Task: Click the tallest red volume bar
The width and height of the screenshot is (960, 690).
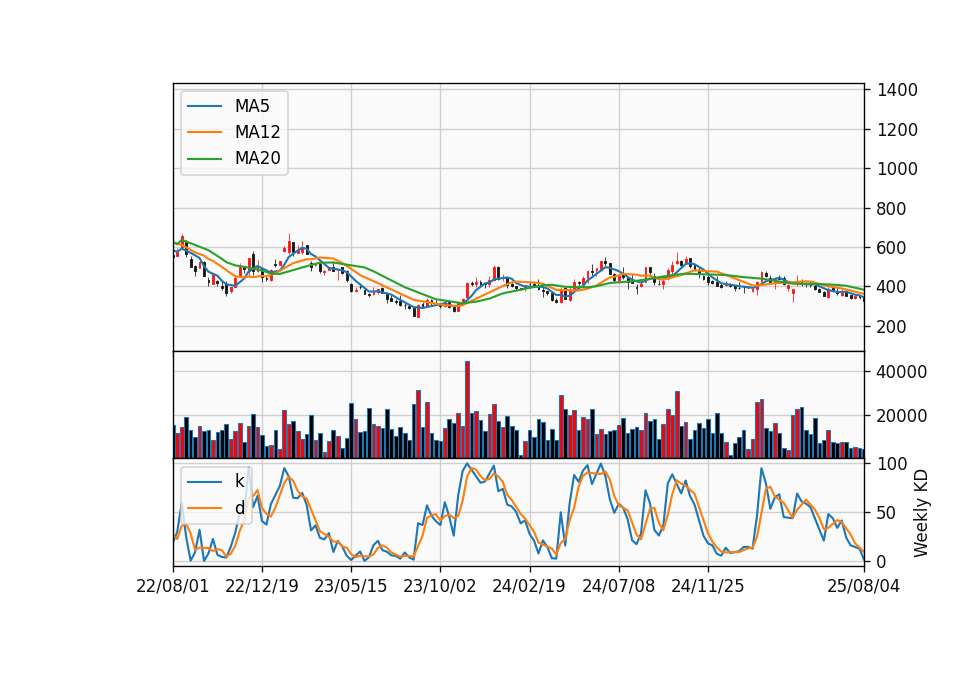Action: 467,410
